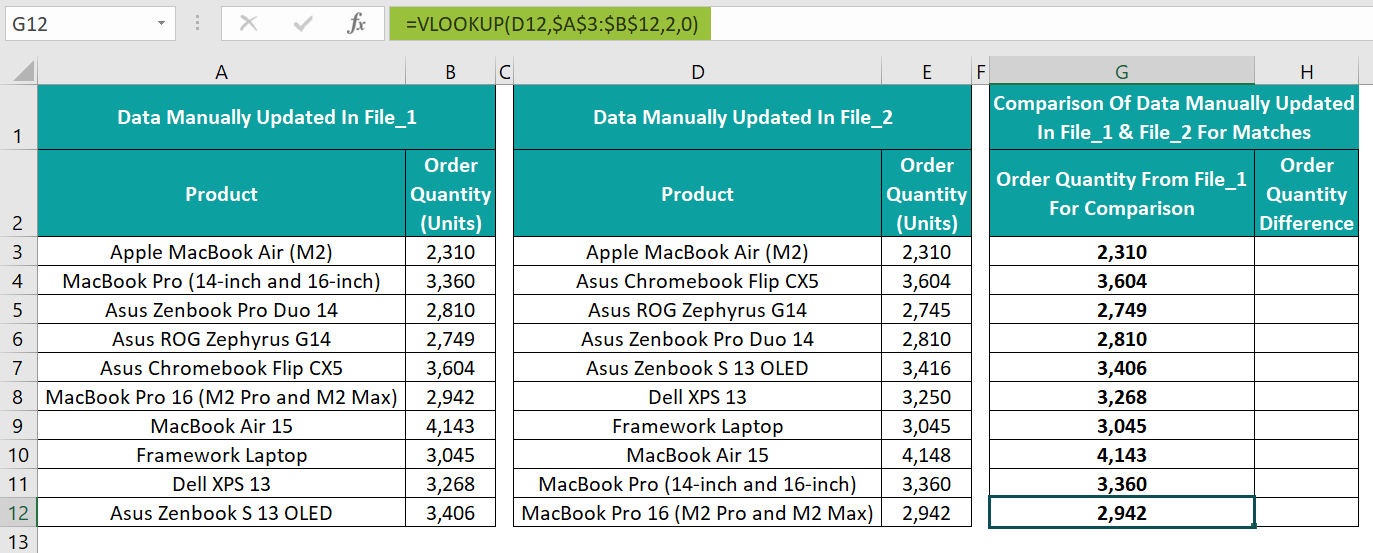Click 'Order Quantity (Units)' header in column B
This screenshot has height=553, width=1373.
(451, 194)
